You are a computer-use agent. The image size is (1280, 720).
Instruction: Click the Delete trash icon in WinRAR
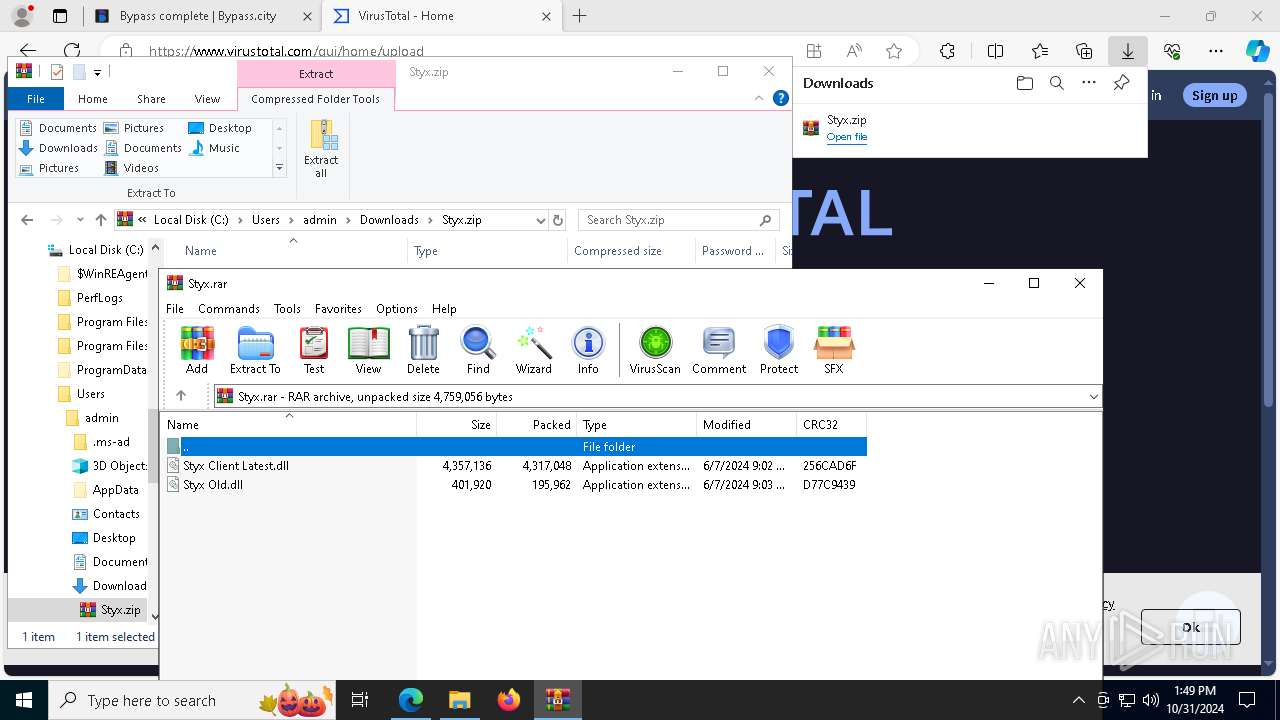(423, 351)
